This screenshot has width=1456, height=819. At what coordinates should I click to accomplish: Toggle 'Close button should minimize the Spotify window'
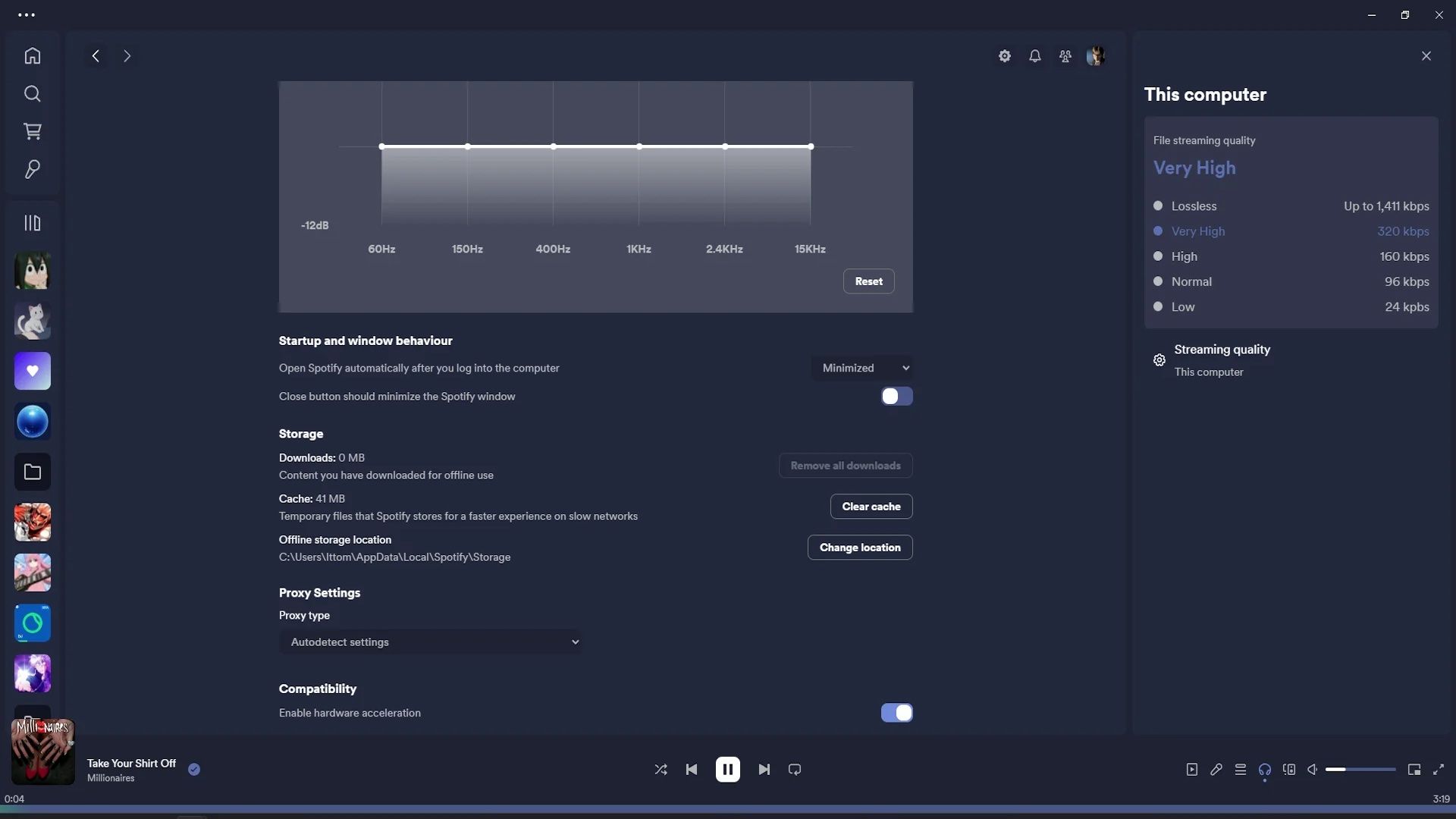(897, 396)
